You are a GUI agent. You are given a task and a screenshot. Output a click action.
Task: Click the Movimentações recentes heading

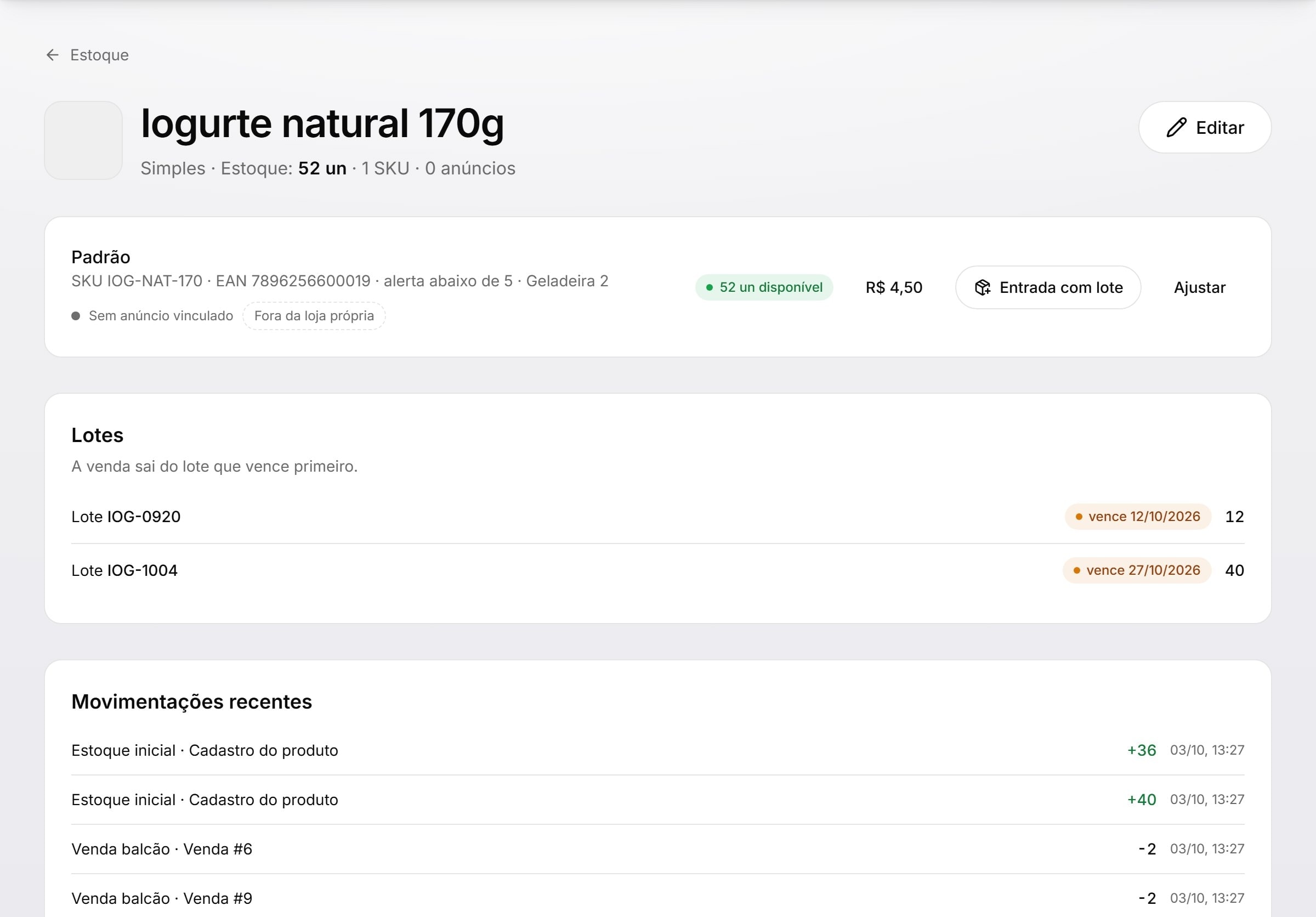pyautogui.click(x=191, y=701)
